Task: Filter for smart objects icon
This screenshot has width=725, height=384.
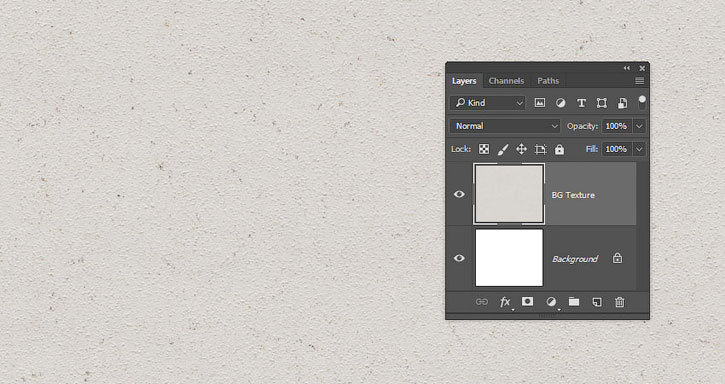Action: tap(622, 103)
